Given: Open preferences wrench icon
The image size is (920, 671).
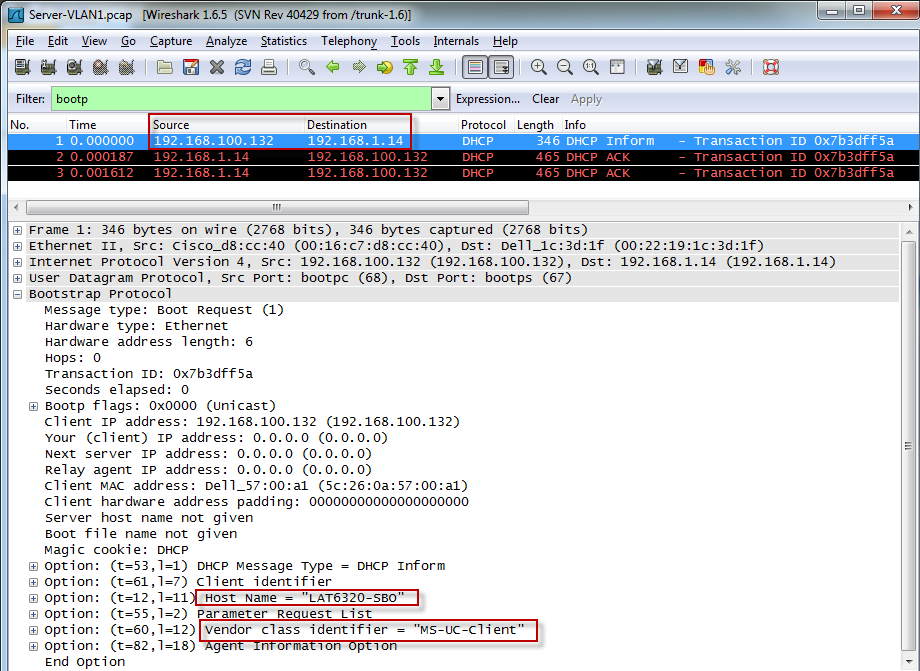Looking at the screenshot, I should coord(733,67).
